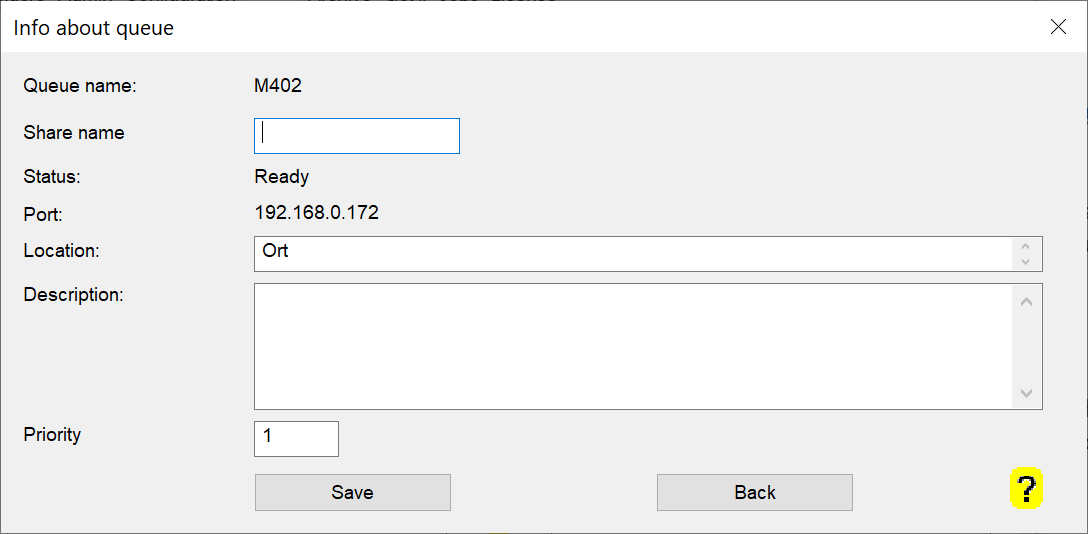Screen dimensions: 1088x534
Task: Click the port address 192.168.0.172
Action: (317, 212)
